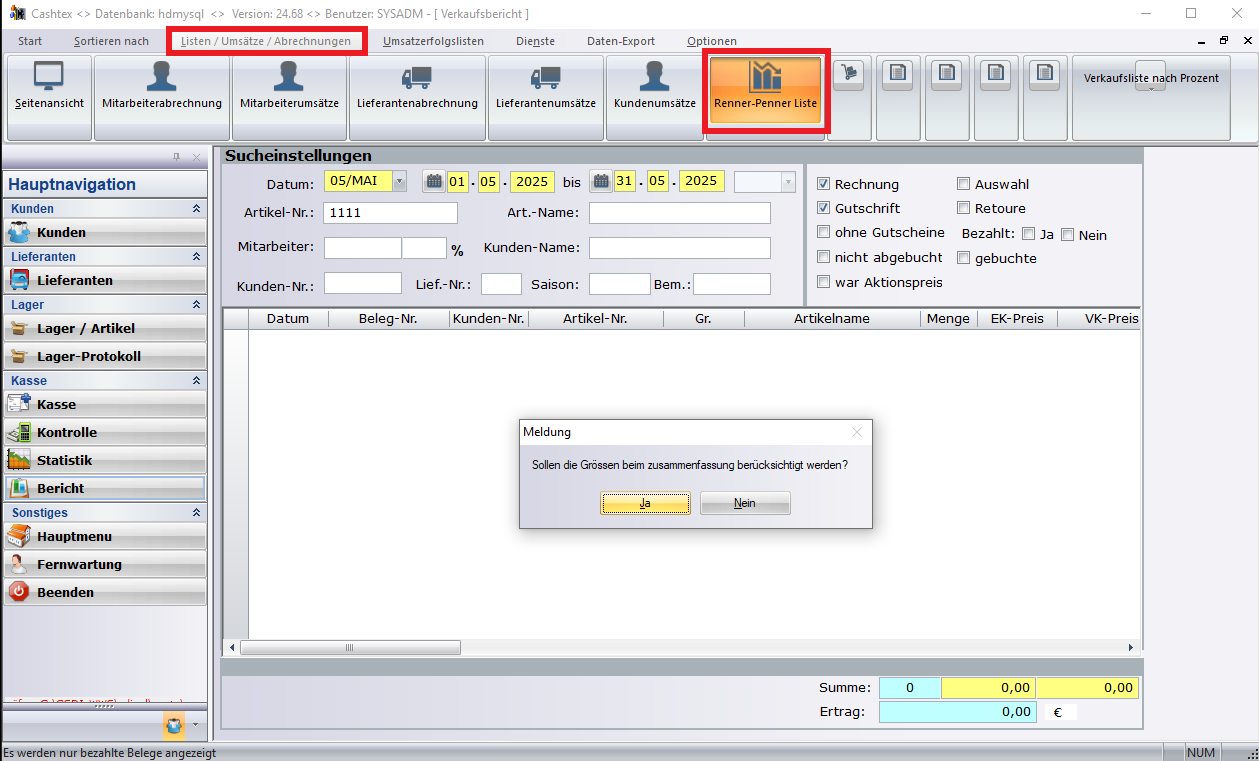Open the Kasse sidebar icon
This screenshot has height=761, width=1259.
tap(20, 404)
